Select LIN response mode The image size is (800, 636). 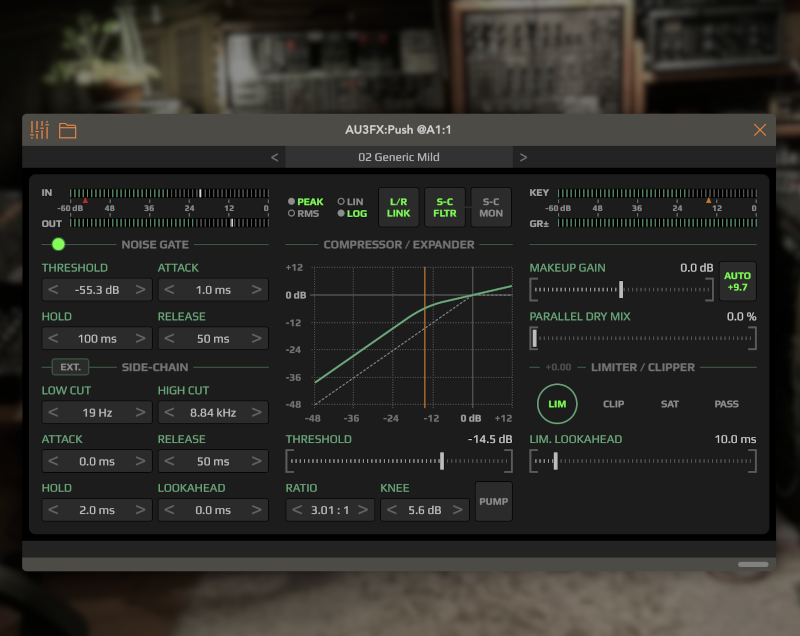pos(351,201)
